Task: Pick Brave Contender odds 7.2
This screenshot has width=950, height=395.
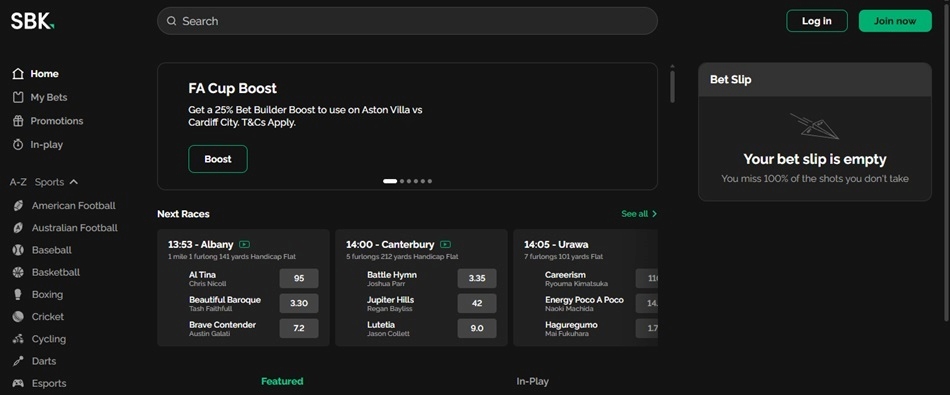Action: coord(299,328)
